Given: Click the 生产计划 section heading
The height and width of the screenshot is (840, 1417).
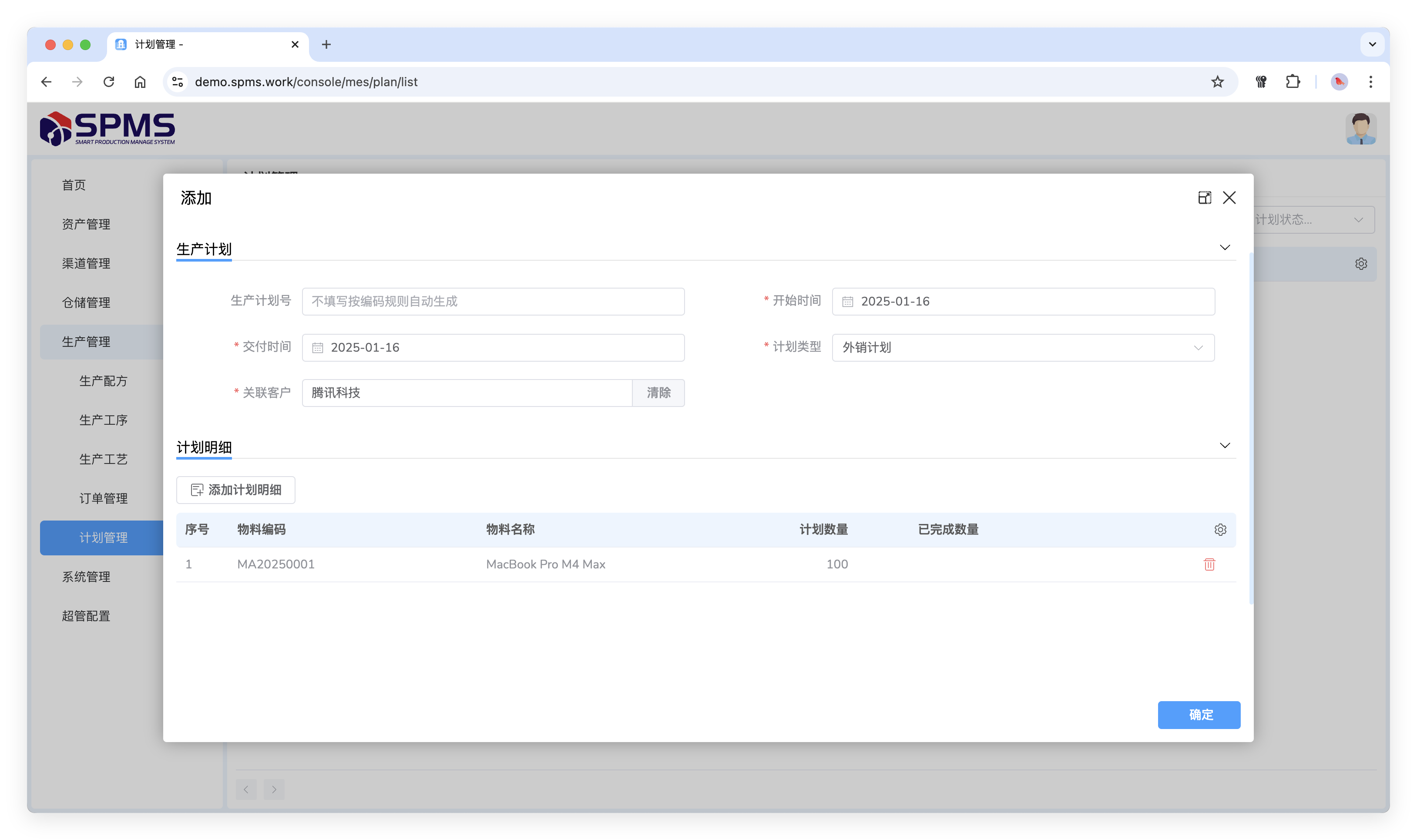Looking at the screenshot, I should pyautogui.click(x=204, y=249).
